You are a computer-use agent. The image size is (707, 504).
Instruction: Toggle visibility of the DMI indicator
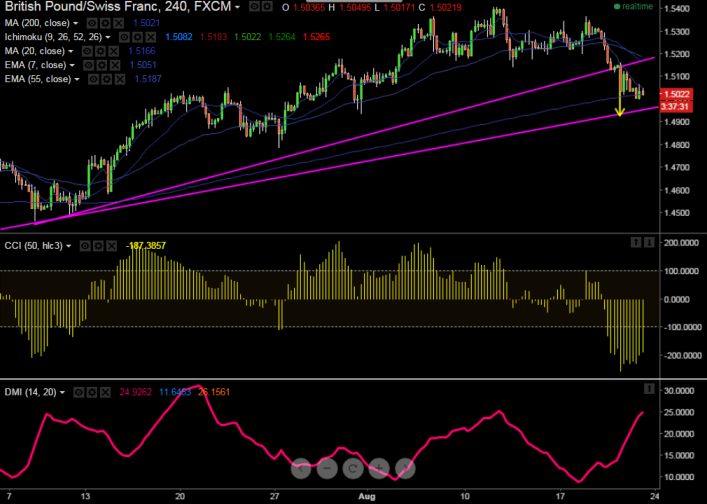(x=78, y=392)
